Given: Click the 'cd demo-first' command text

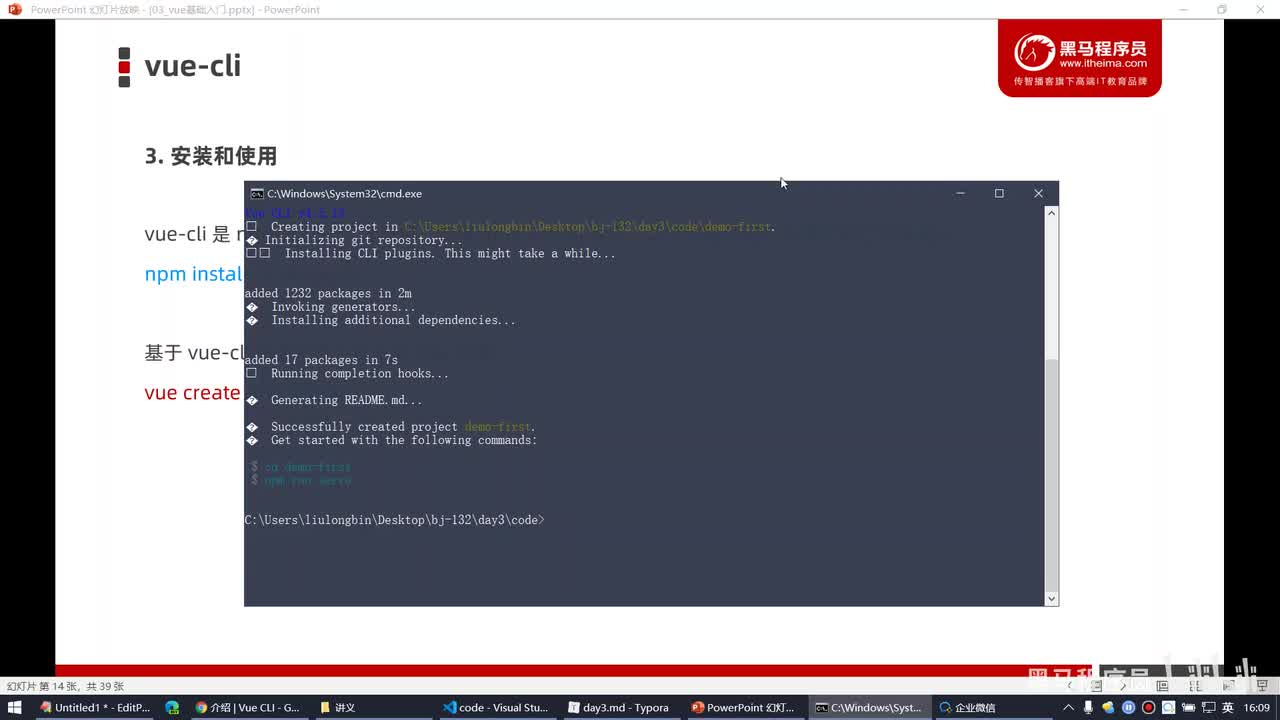Looking at the screenshot, I should 307,467.
